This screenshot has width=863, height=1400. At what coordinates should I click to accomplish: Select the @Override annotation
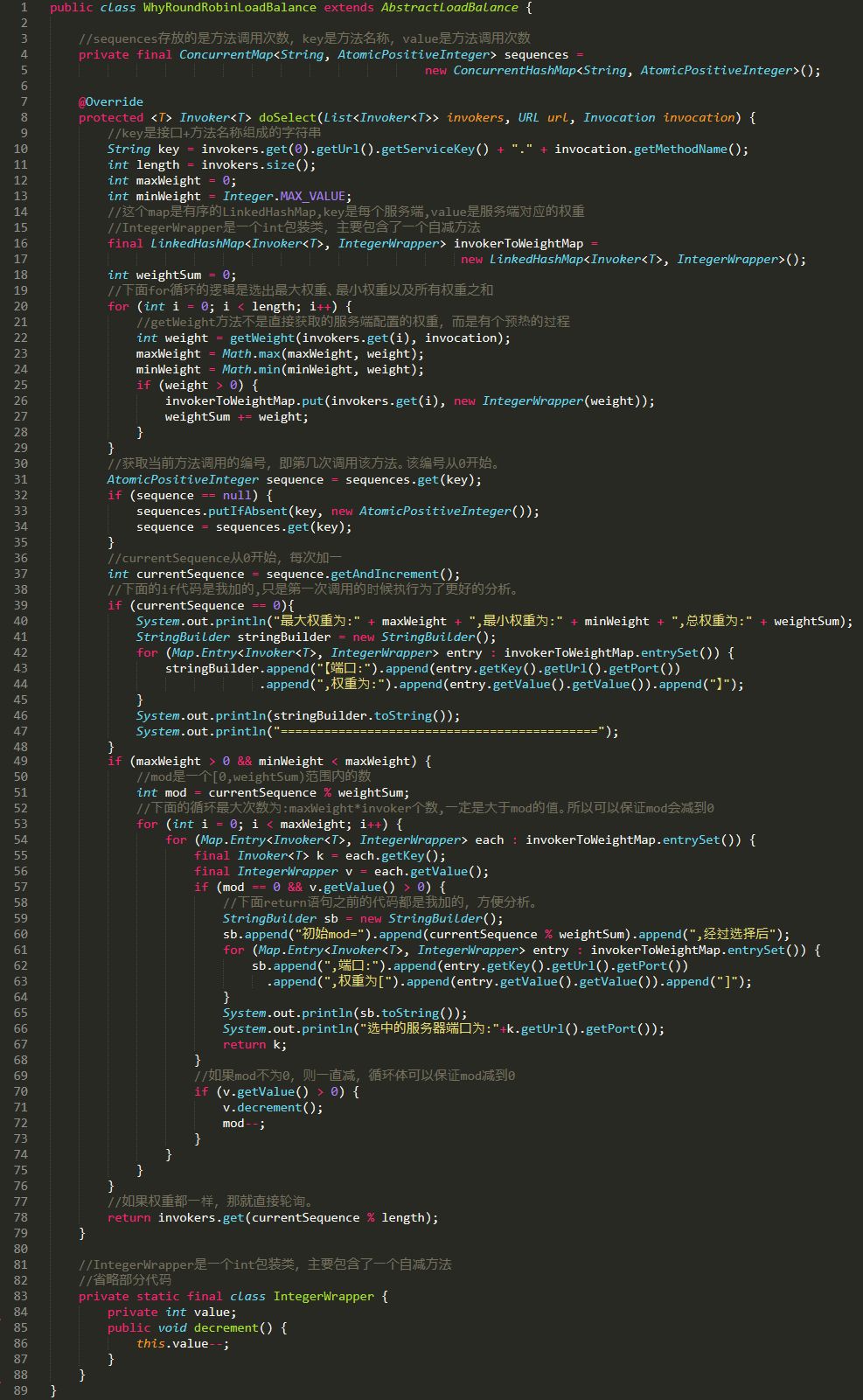pyautogui.click(x=111, y=102)
